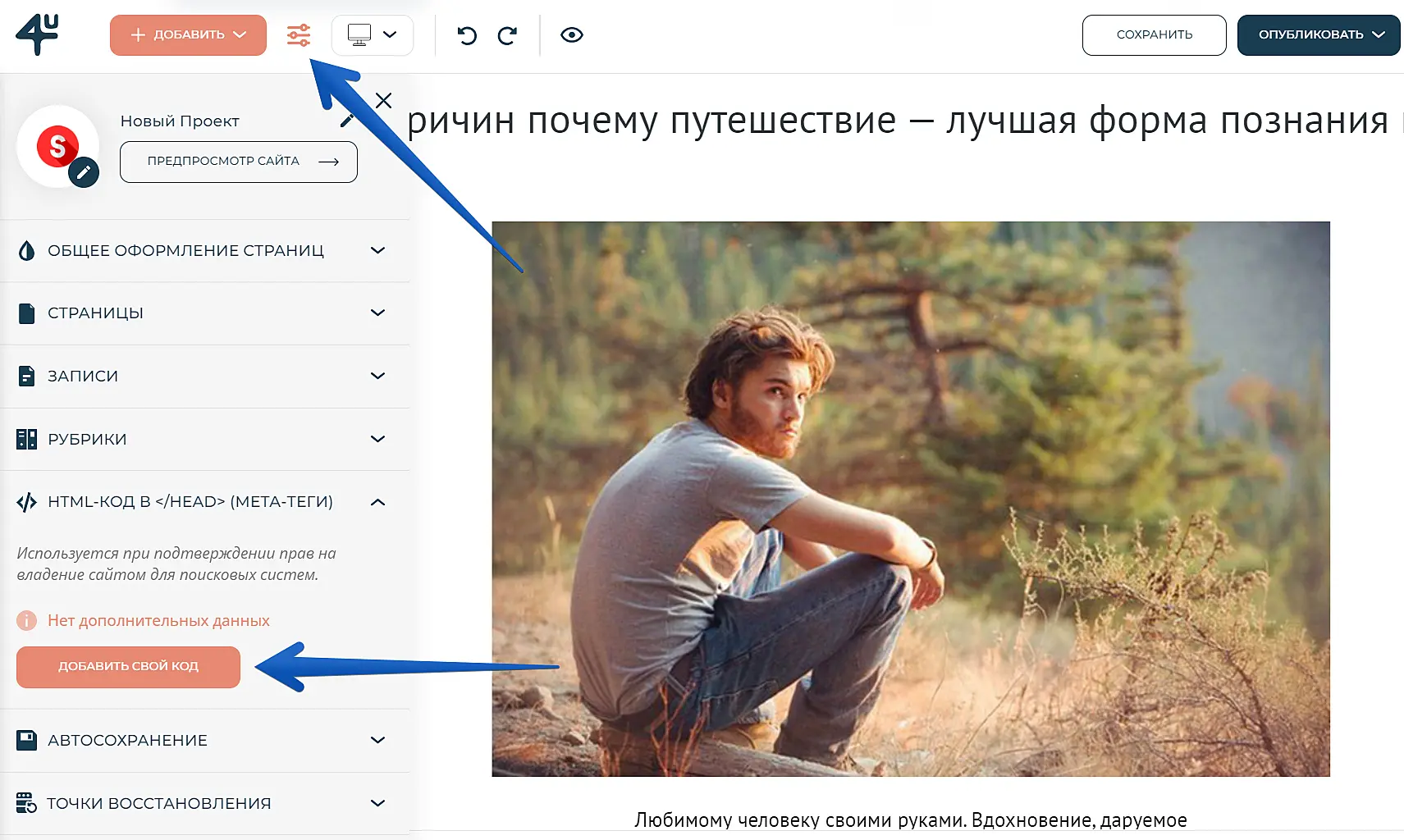Click Добавить свой код button
Image resolution: width=1404 pixels, height=840 pixels.
128,666
